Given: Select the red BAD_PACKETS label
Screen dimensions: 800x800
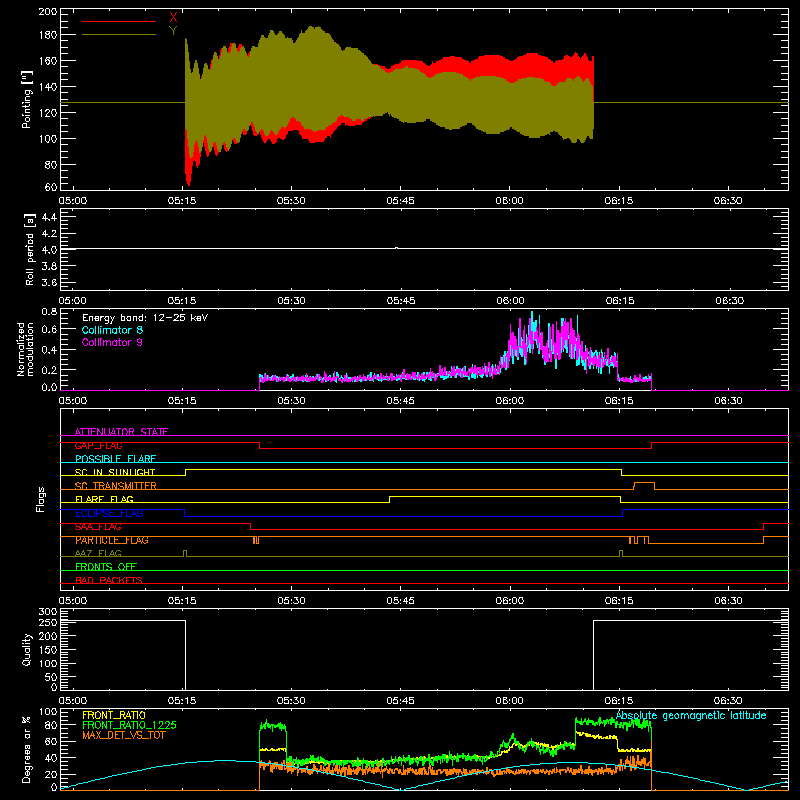Looking at the screenshot, I should point(109,580).
